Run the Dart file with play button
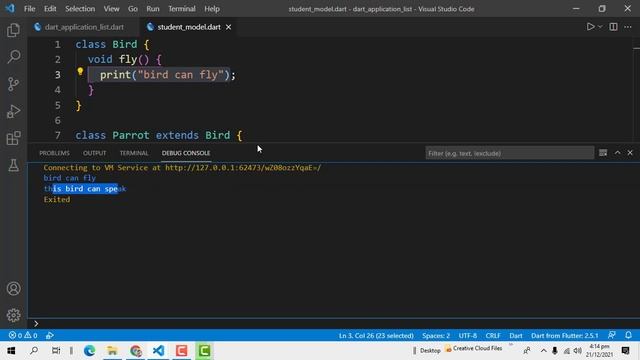 pos(590,27)
